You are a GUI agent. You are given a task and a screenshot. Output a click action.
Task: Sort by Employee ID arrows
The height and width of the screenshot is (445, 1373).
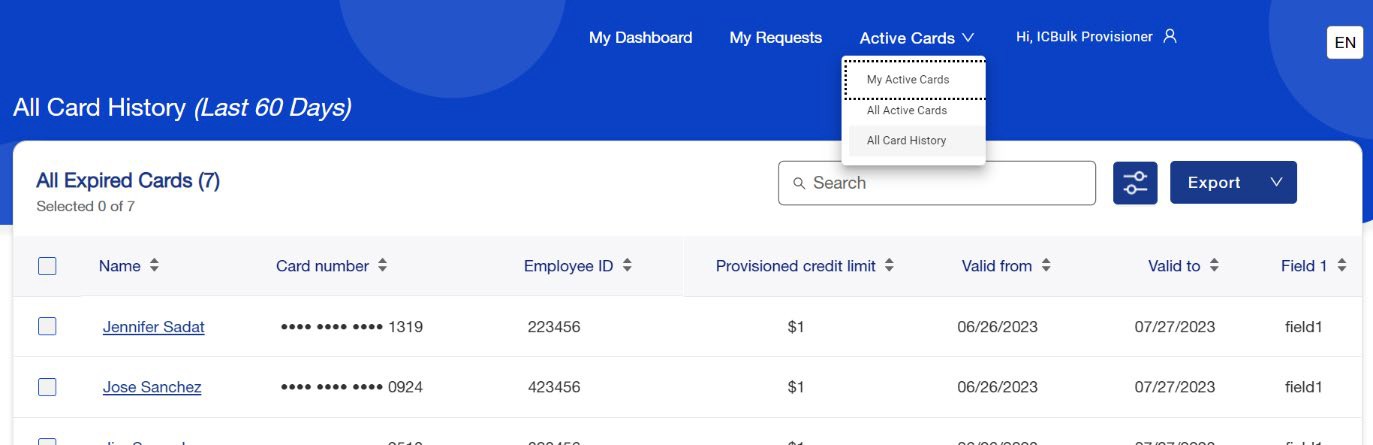point(627,266)
